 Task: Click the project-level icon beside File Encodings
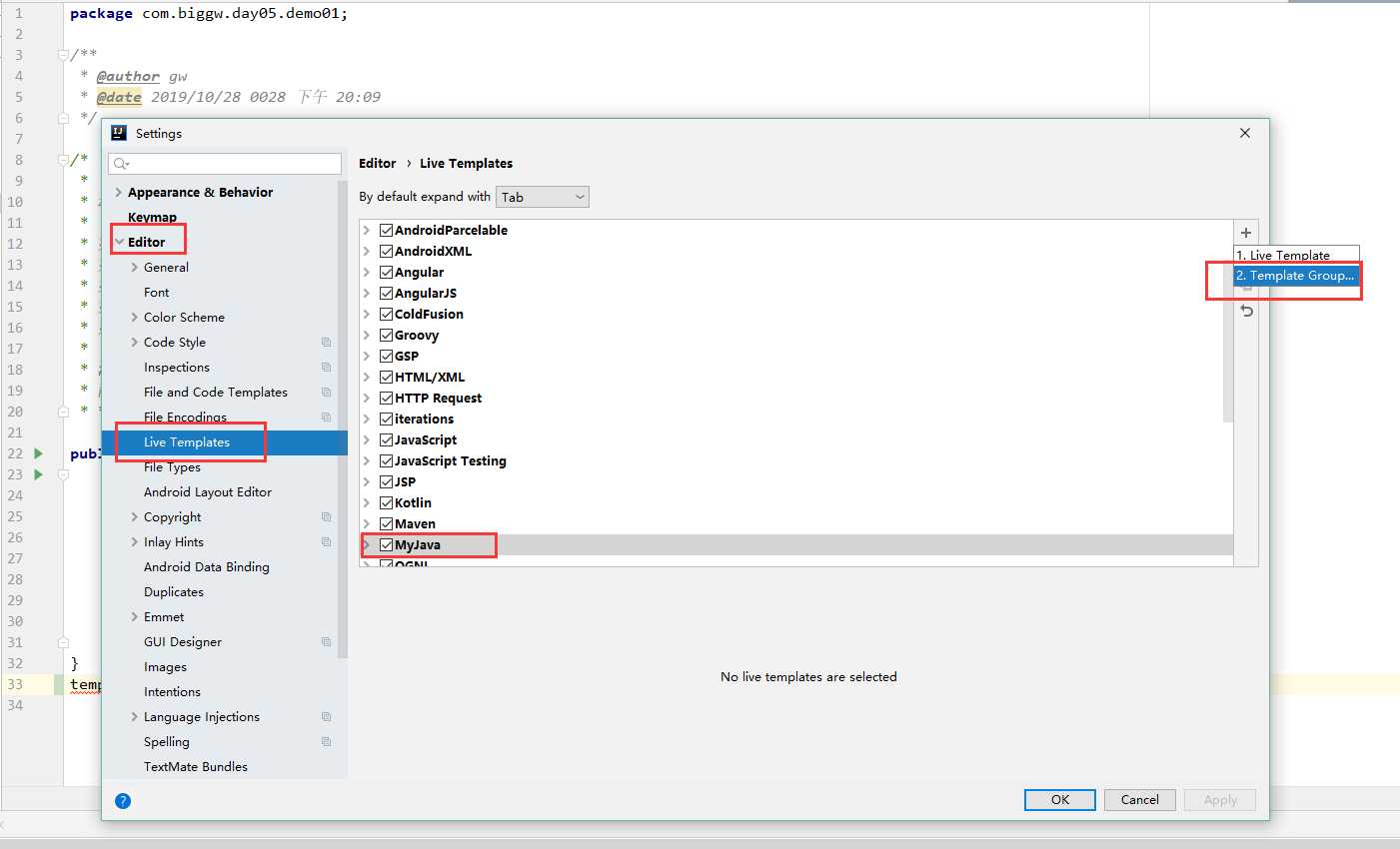point(326,418)
